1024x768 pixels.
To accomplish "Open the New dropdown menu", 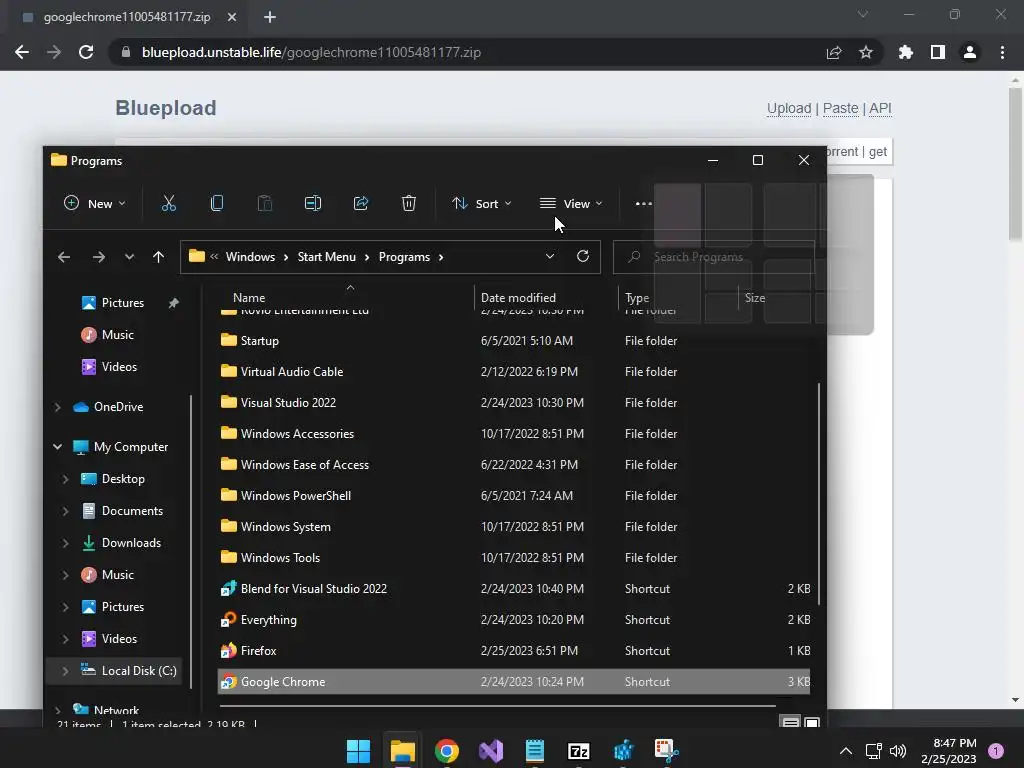I will 94,204.
